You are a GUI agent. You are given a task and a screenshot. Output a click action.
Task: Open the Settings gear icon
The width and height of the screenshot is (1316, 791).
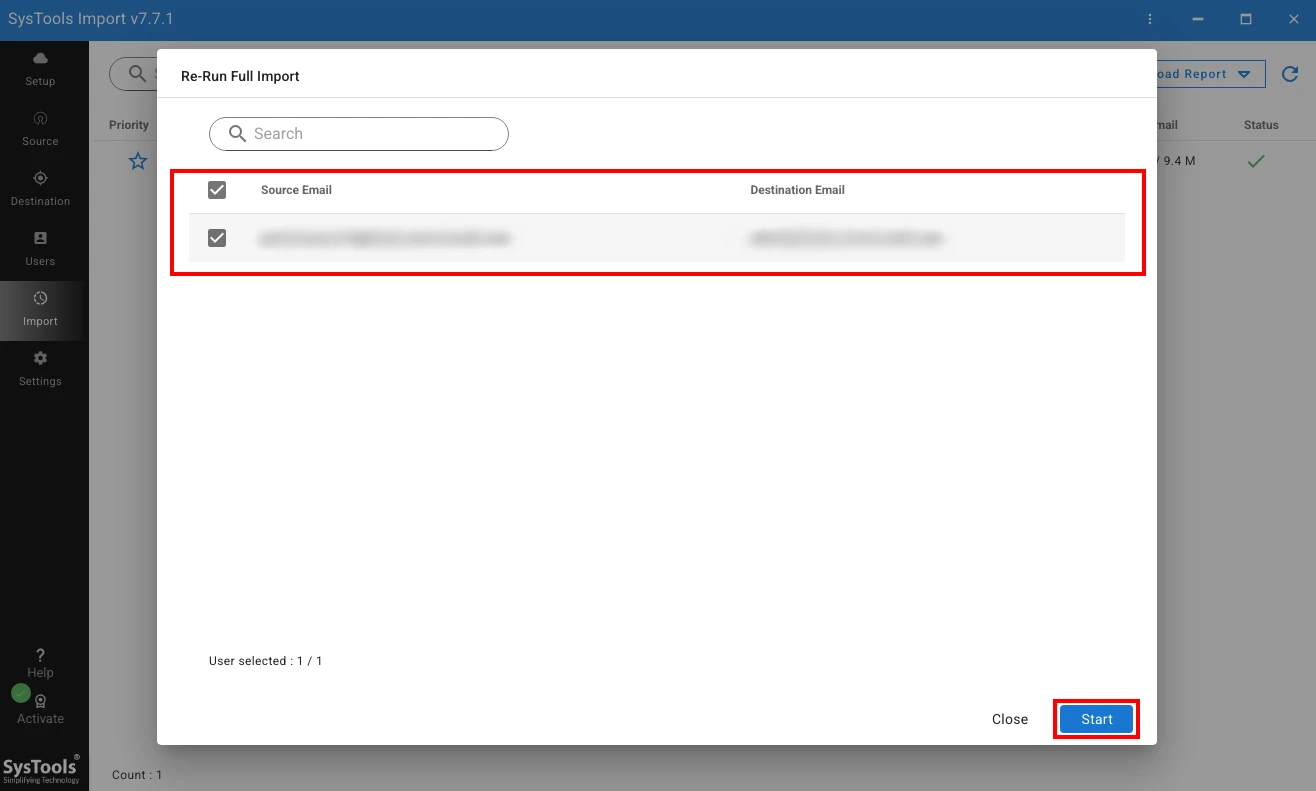tap(40, 358)
